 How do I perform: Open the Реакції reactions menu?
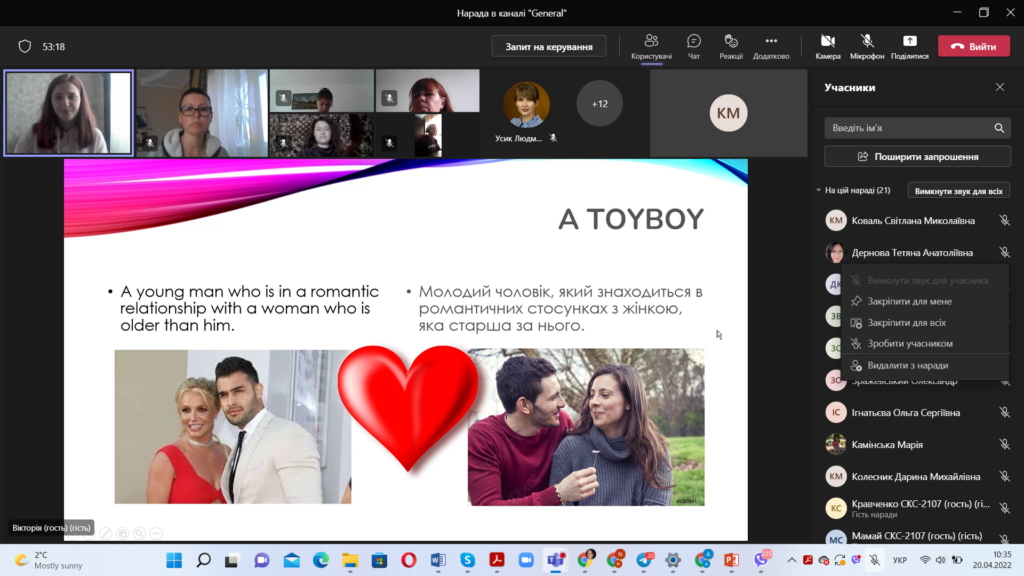point(731,47)
